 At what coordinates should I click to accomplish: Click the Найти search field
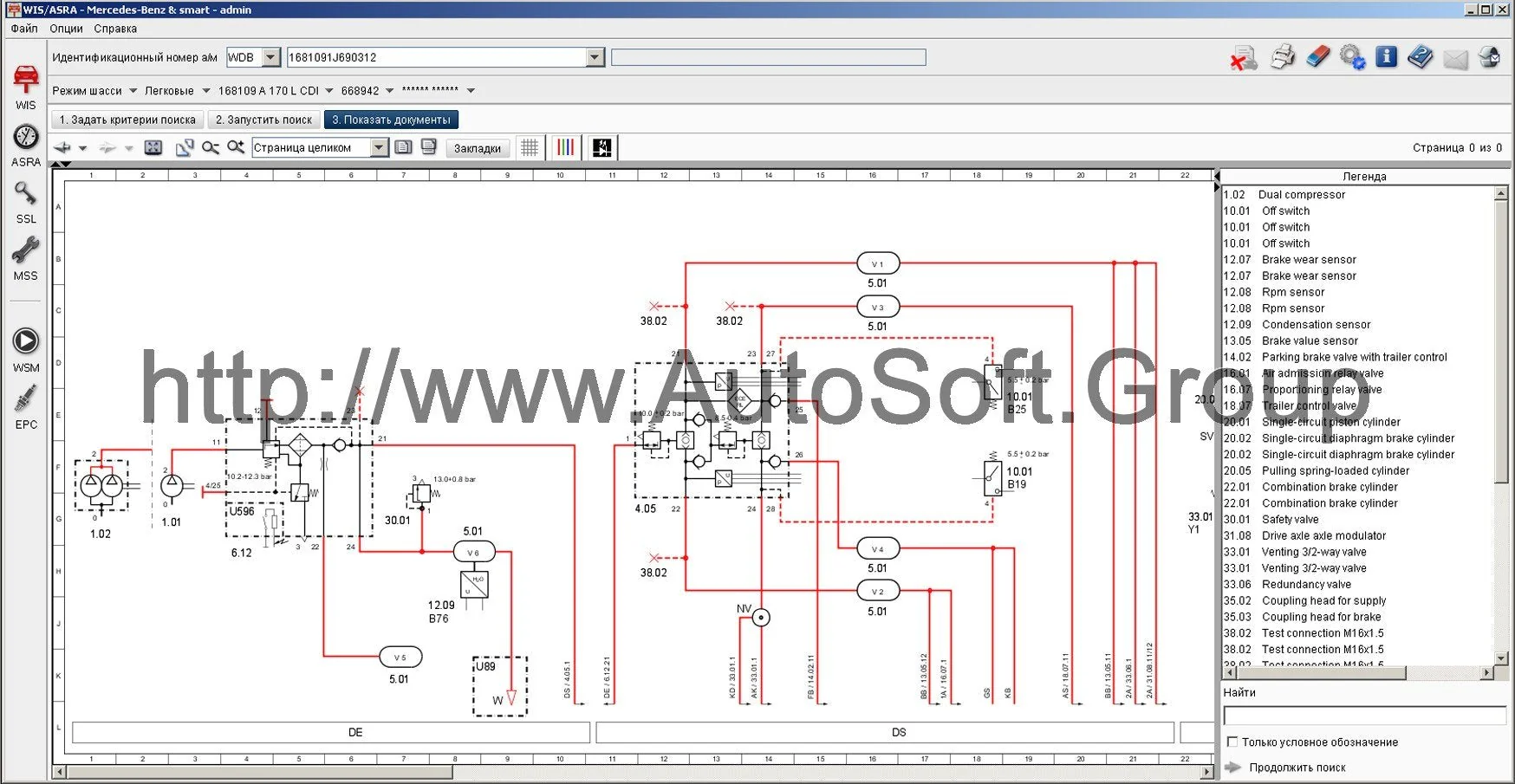tap(1364, 716)
